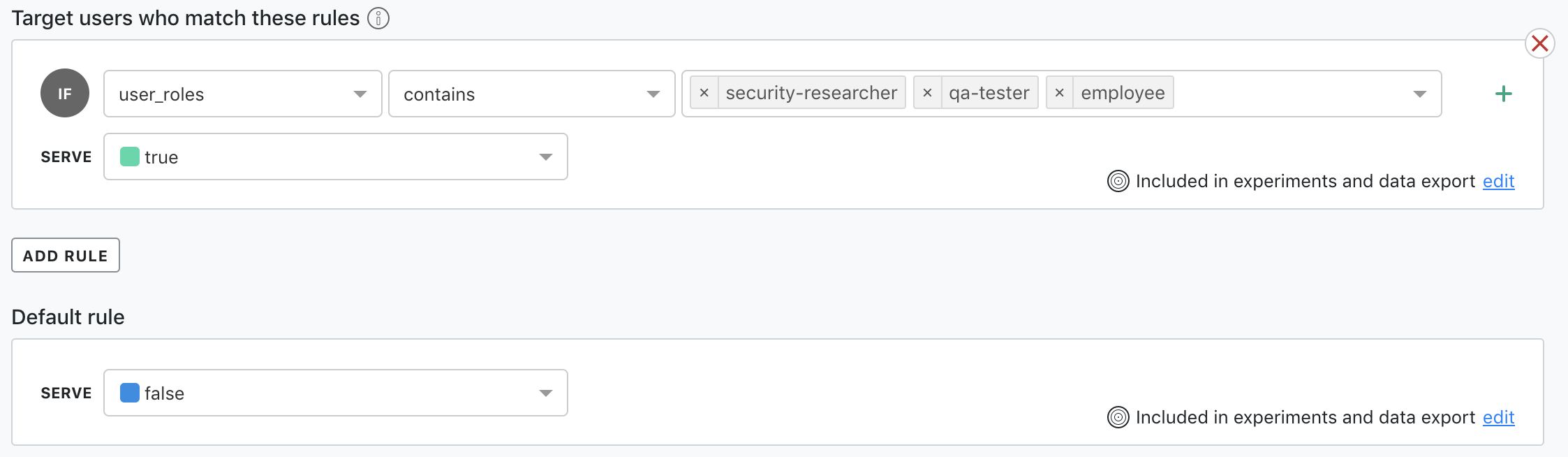Click ADD RULE
Viewport: 1568px width, 457px height.
pos(65,255)
